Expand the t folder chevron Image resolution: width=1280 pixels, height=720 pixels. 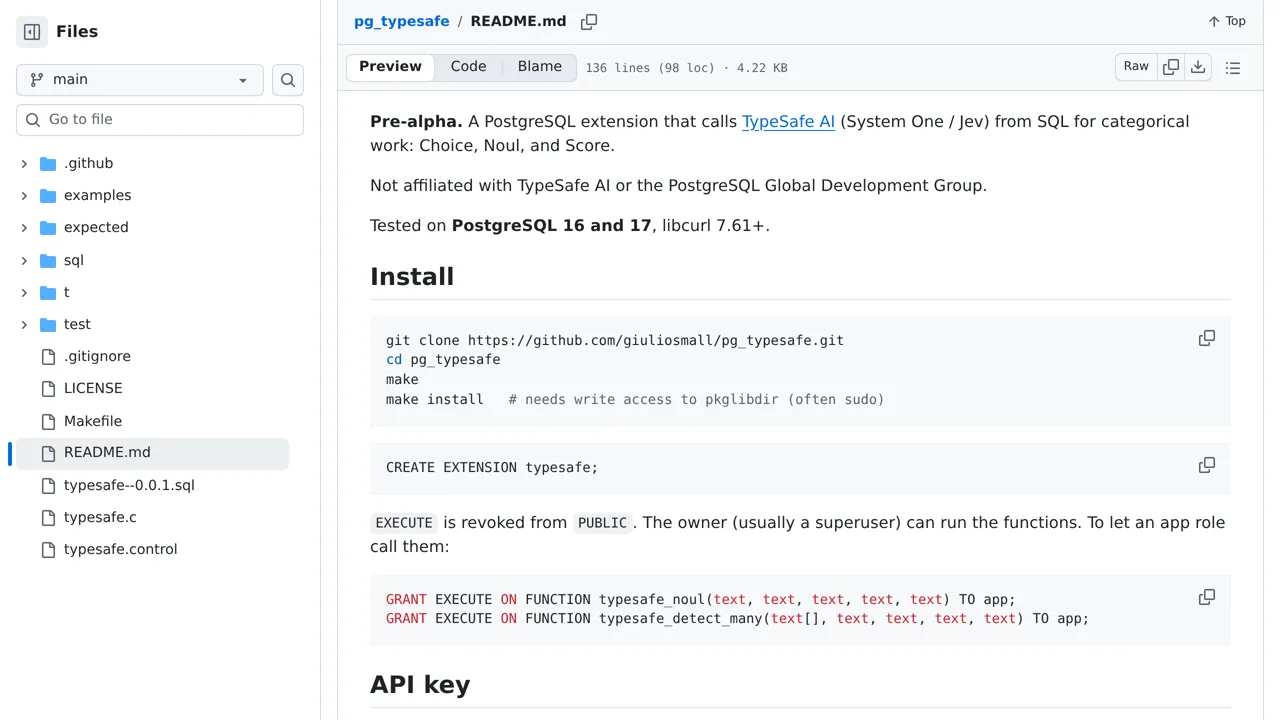(x=24, y=292)
